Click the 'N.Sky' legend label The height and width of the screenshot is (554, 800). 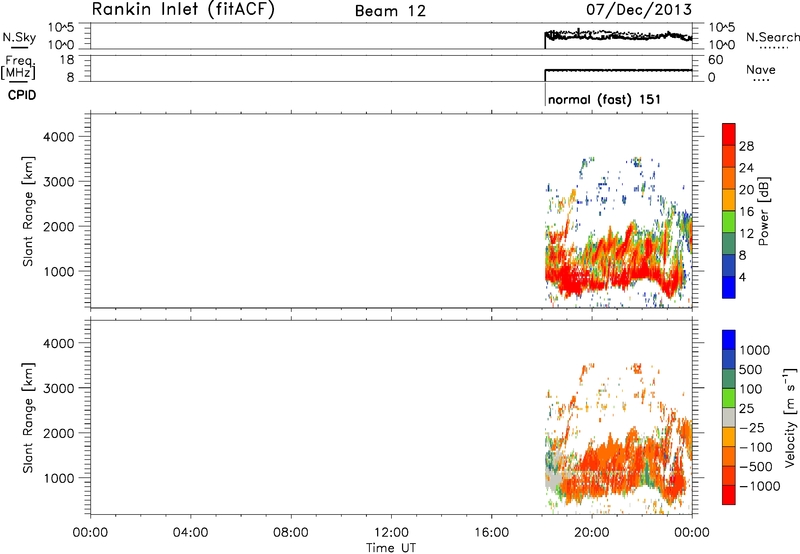(x=19, y=37)
